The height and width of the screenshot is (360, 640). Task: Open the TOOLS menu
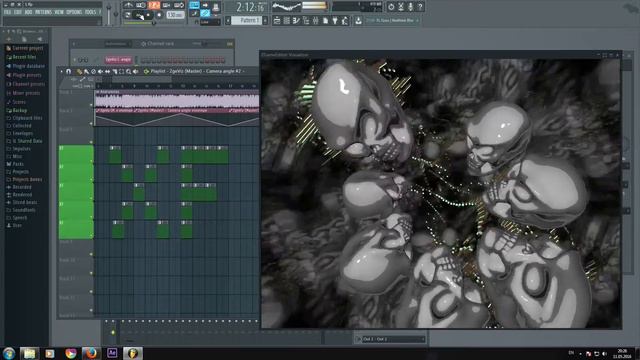click(x=91, y=12)
